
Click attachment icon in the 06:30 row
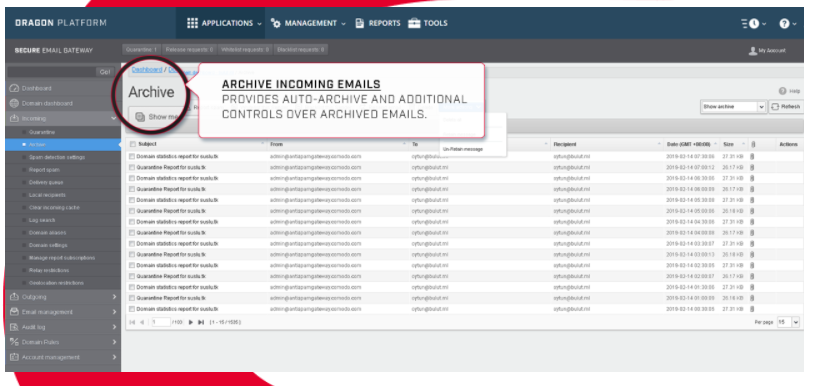(x=752, y=178)
